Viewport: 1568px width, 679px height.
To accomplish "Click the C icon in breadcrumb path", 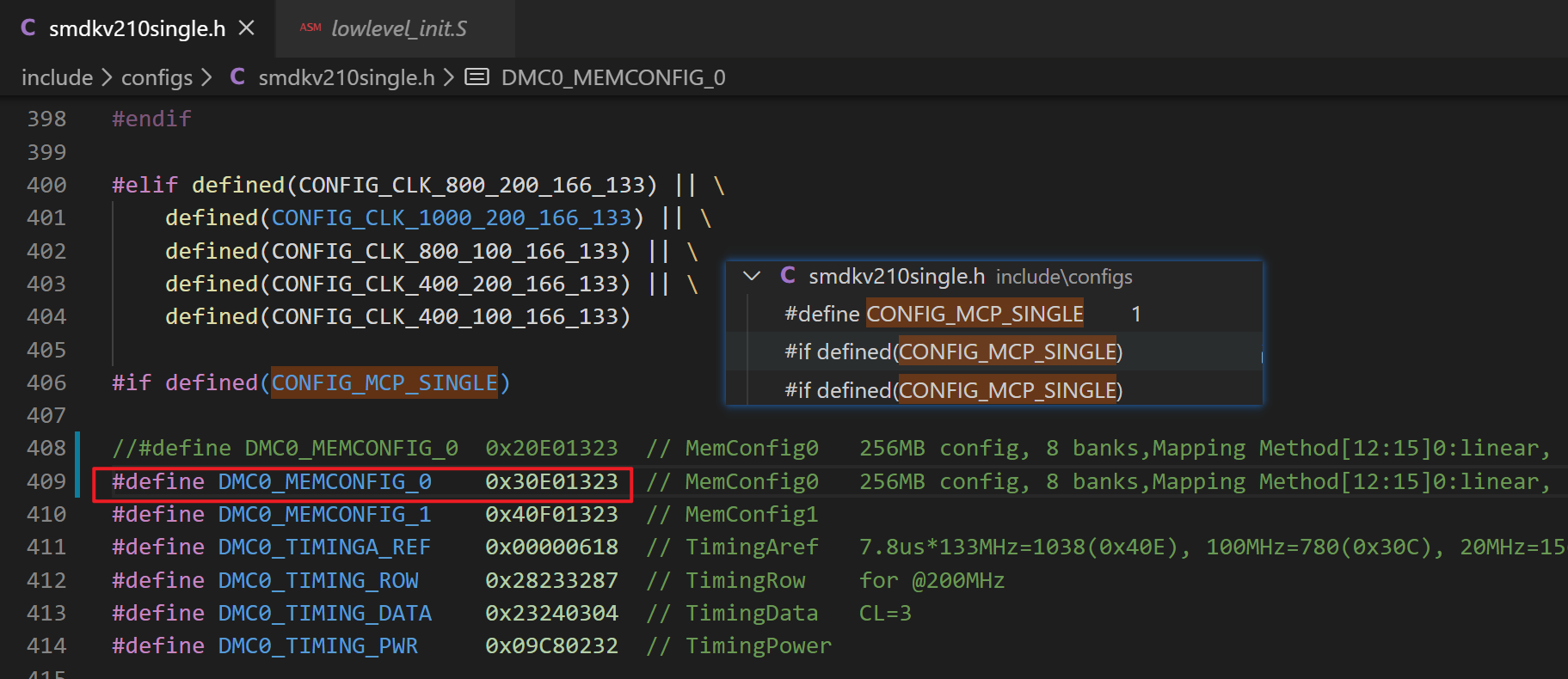I will click(x=238, y=77).
